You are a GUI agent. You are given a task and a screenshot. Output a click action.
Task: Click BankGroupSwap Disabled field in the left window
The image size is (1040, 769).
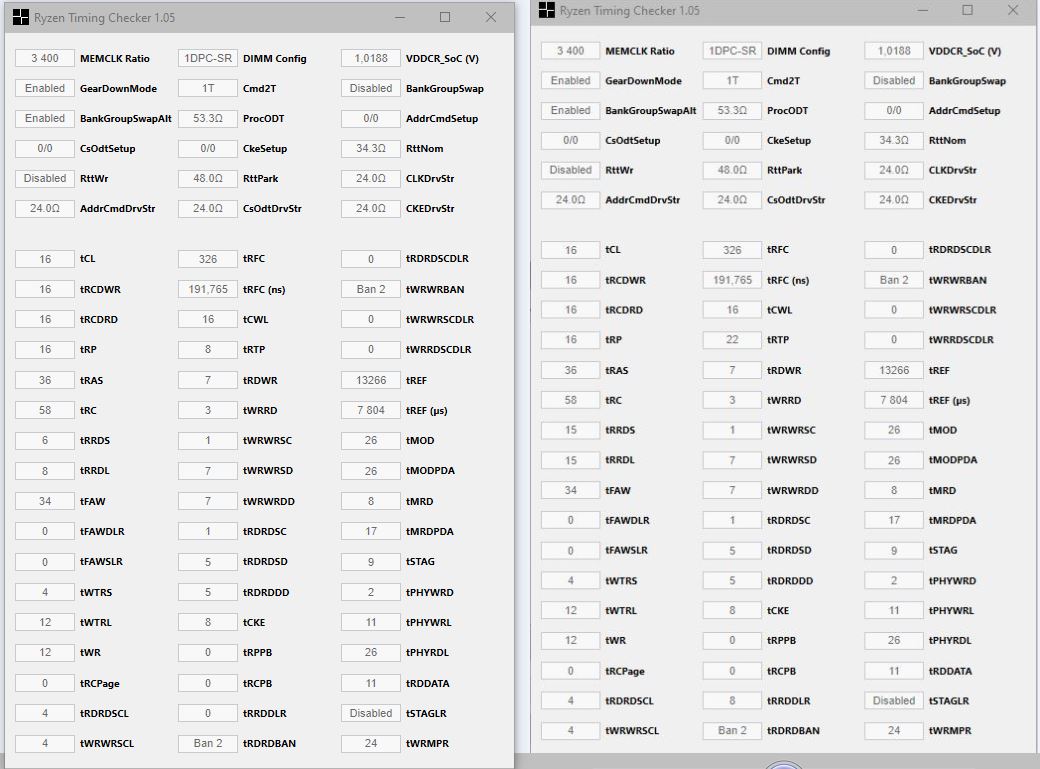(x=371, y=88)
